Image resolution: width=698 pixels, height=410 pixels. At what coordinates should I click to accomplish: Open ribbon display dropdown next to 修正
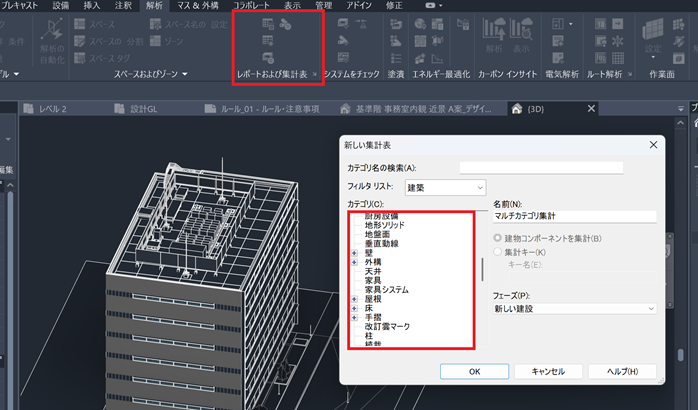tap(441, 5)
